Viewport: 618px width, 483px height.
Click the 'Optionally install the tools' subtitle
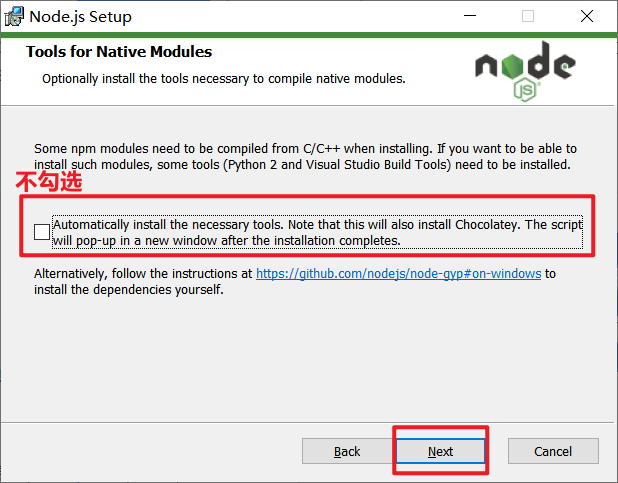pyautogui.click(x=224, y=79)
